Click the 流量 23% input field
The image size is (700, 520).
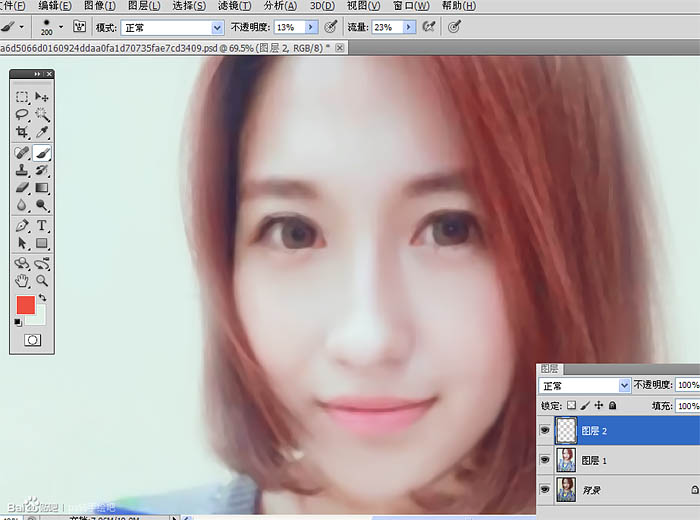click(x=385, y=28)
